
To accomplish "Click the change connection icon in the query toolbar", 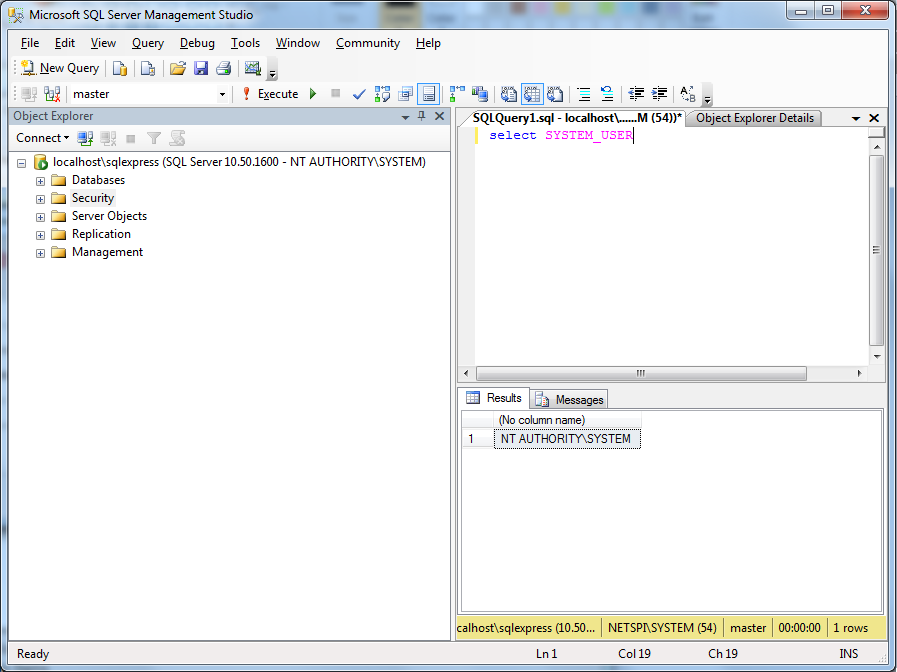I will click(x=52, y=94).
